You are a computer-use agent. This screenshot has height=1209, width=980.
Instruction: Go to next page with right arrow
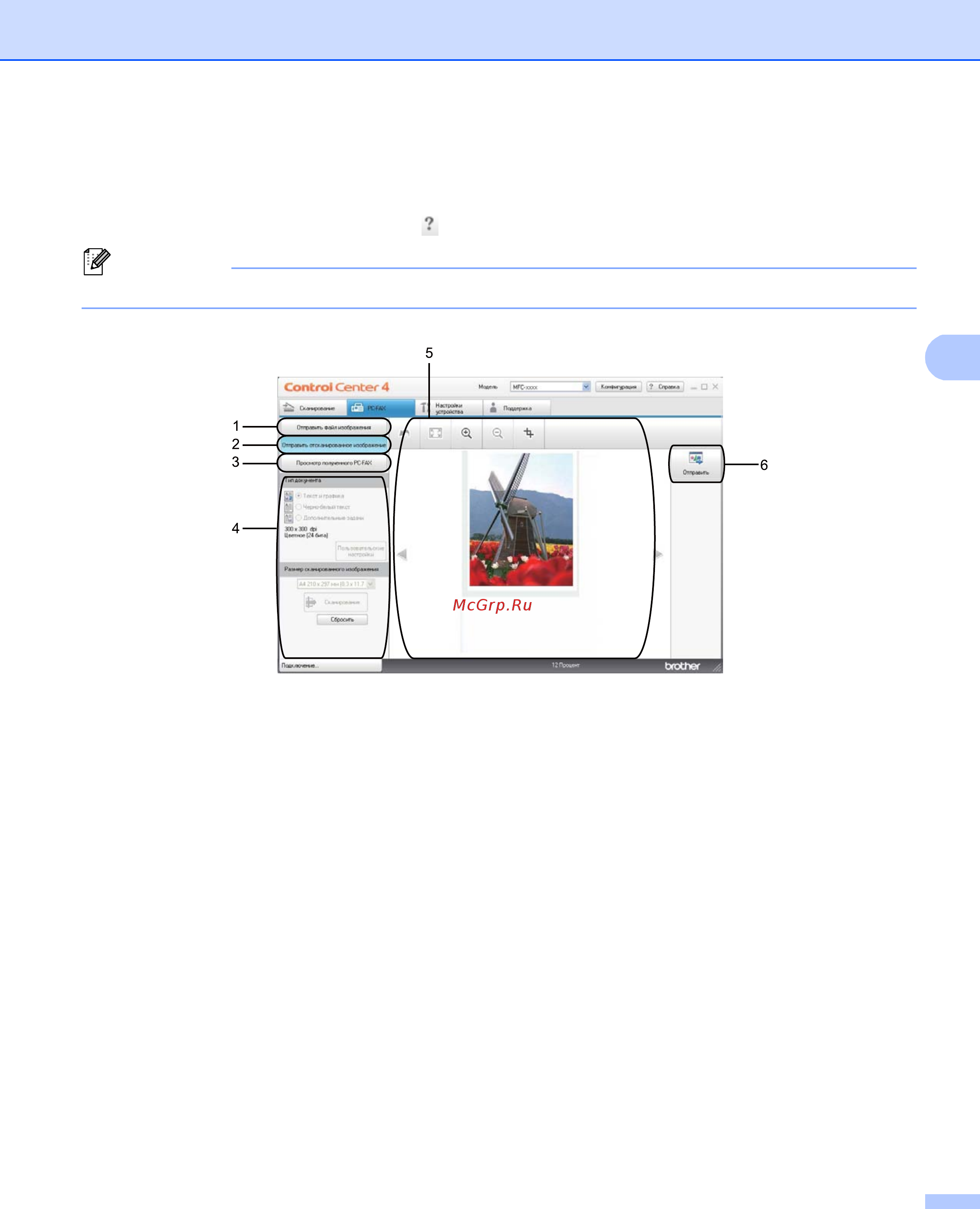point(658,554)
